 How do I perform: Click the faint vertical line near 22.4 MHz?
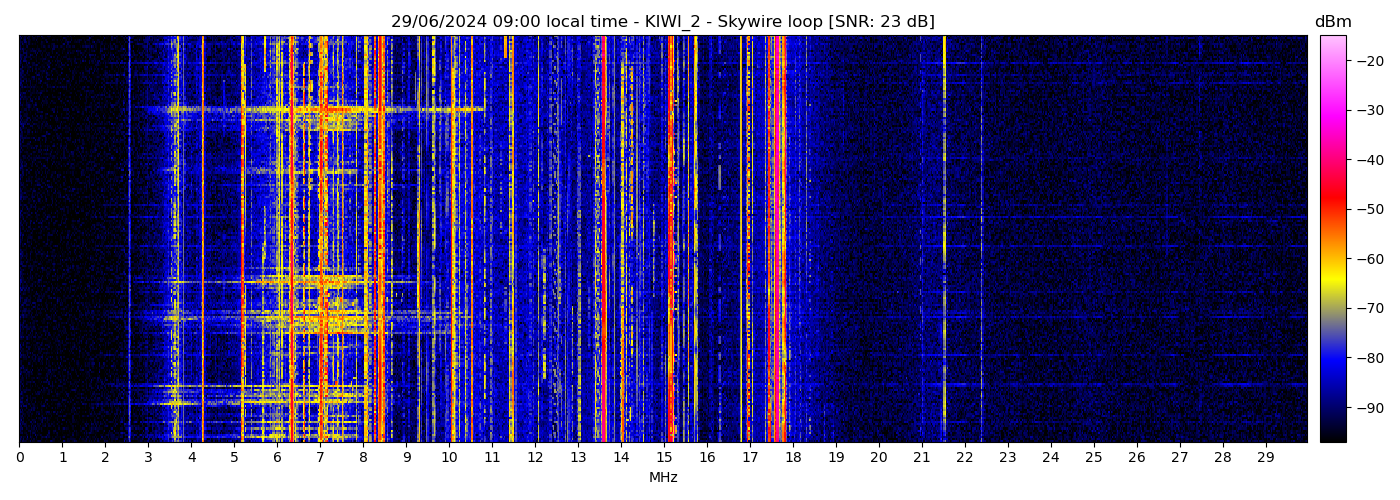(981, 240)
